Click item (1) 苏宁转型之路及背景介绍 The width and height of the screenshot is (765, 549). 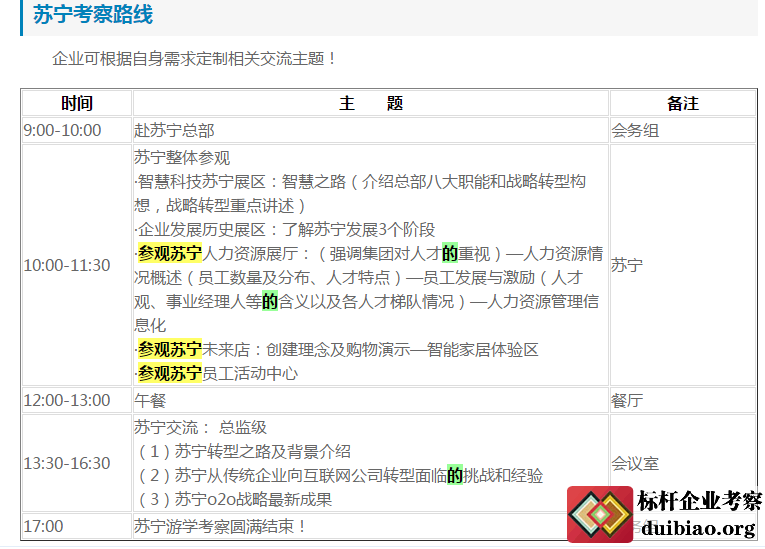point(245,451)
